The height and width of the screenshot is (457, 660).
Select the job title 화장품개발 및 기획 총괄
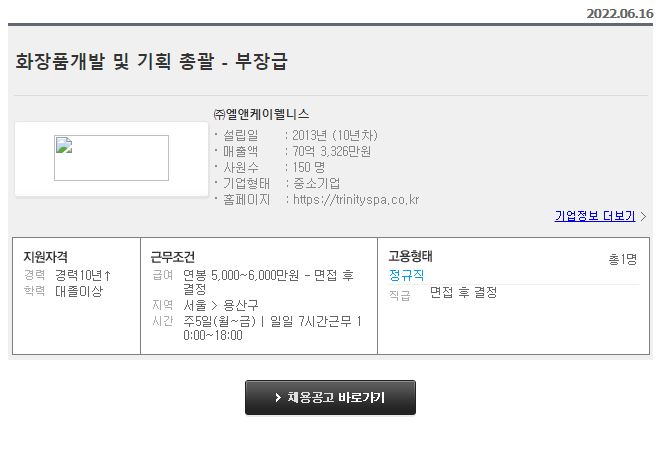point(114,61)
